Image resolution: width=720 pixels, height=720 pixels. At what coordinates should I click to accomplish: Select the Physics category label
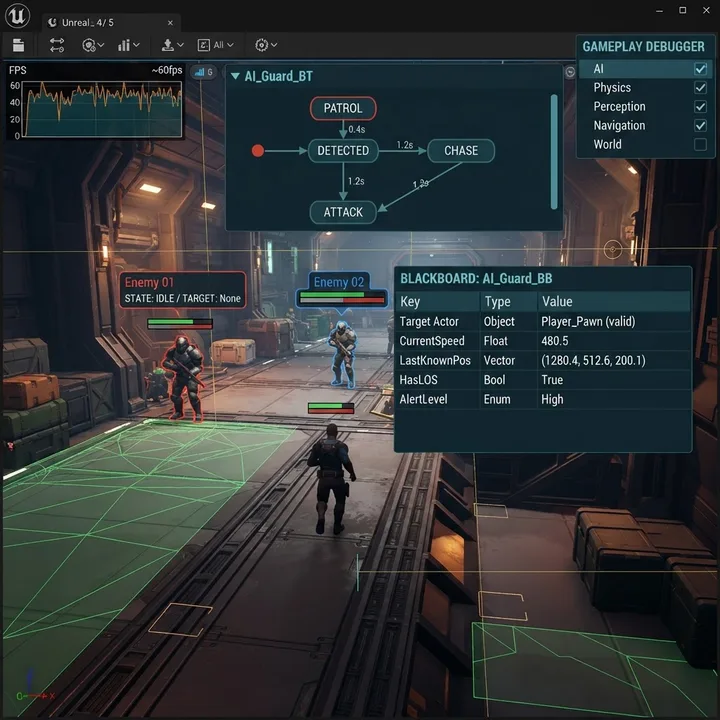(612, 88)
